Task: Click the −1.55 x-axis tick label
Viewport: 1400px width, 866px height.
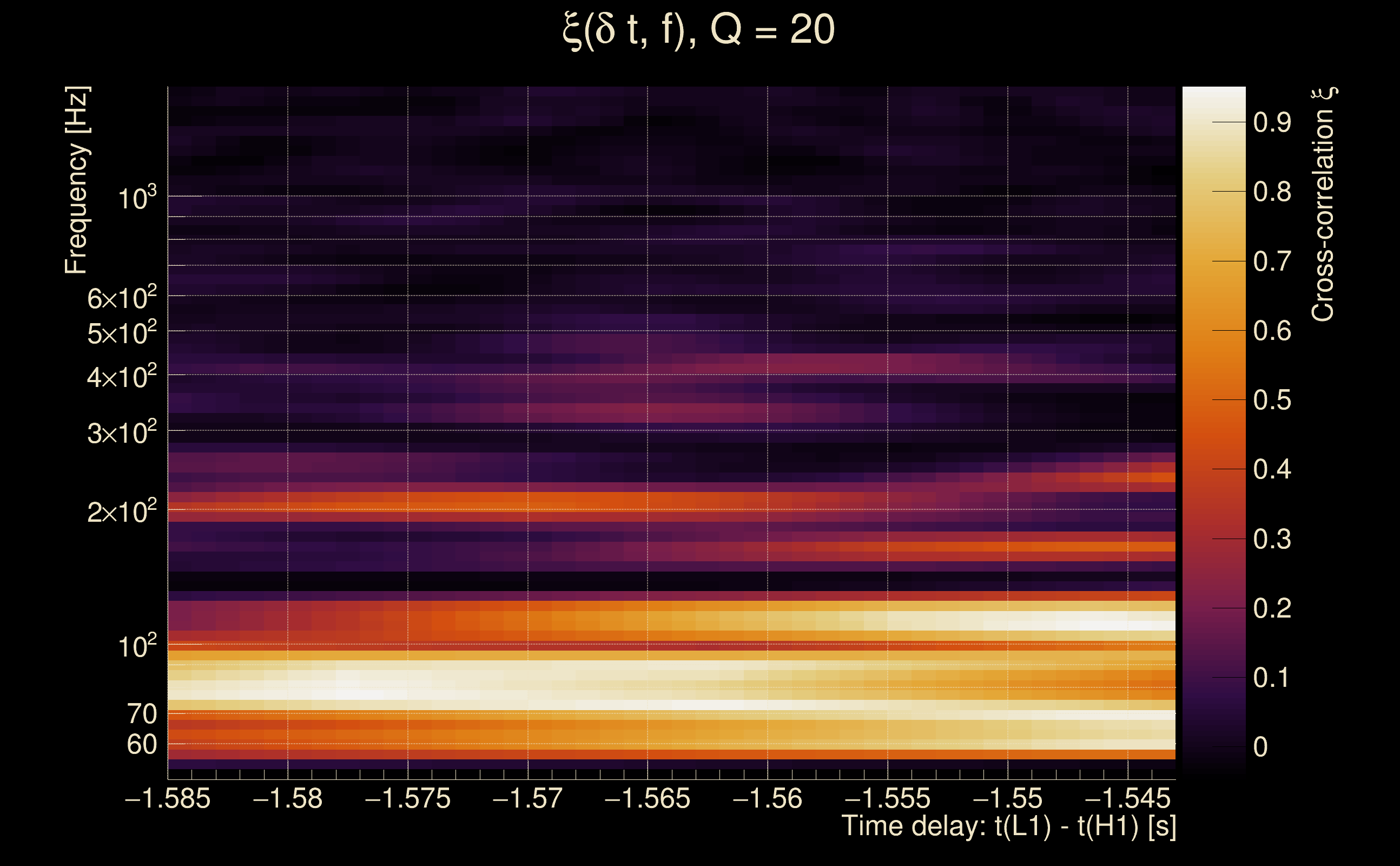Action: coord(1007,798)
